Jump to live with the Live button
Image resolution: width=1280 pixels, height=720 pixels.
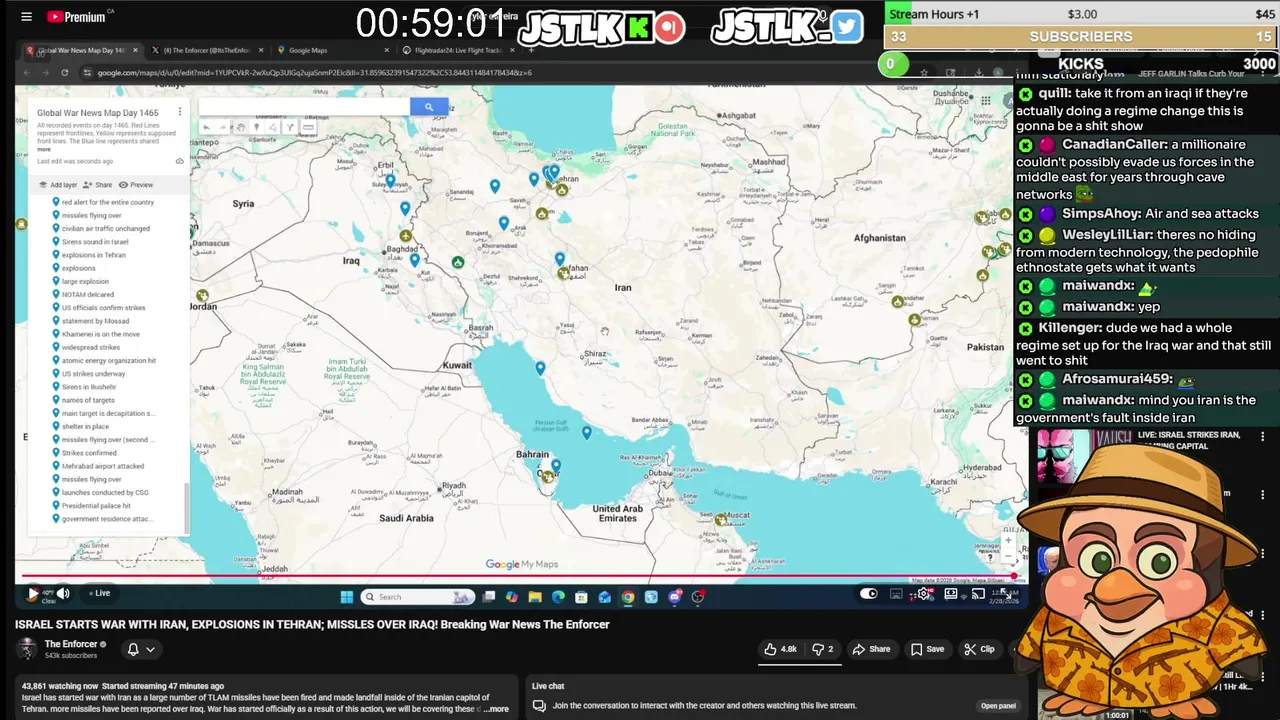[x=99, y=593]
